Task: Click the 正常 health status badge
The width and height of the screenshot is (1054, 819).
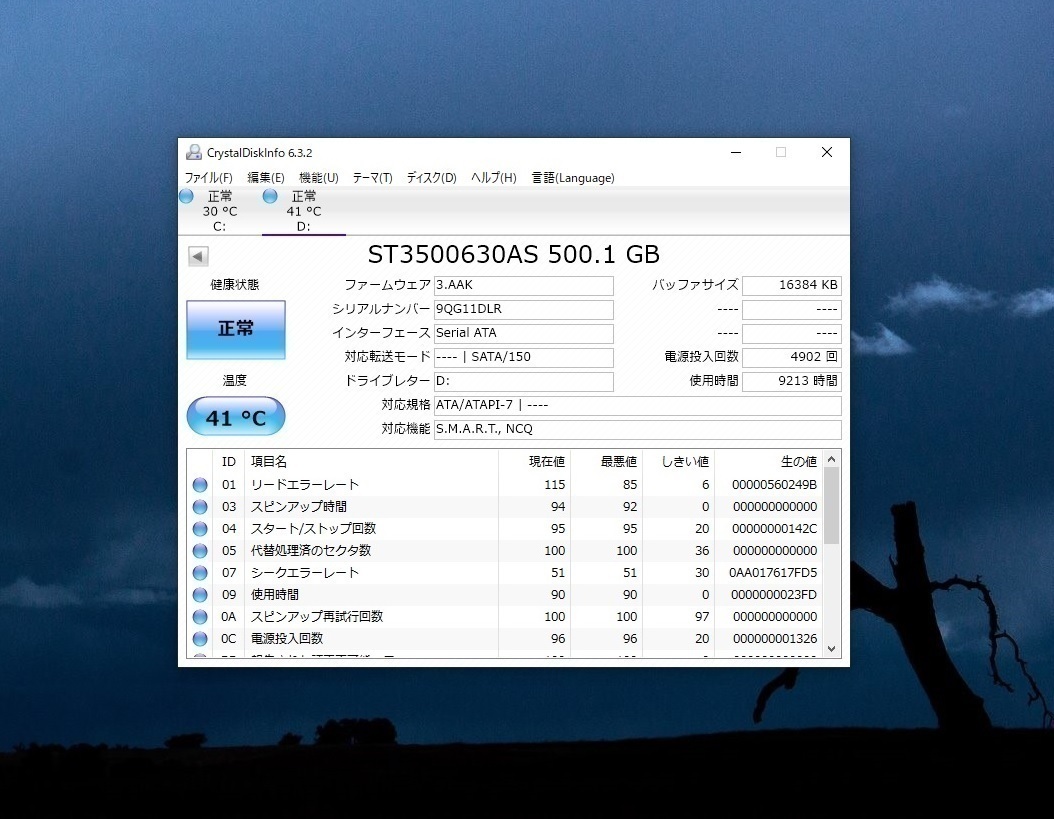Action: pyautogui.click(x=235, y=330)
